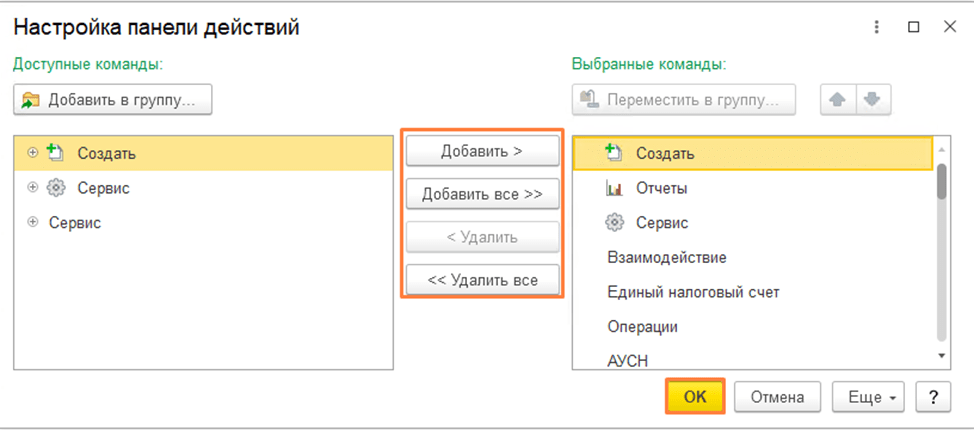Click the move down arrow icon

tap(873, 100)
